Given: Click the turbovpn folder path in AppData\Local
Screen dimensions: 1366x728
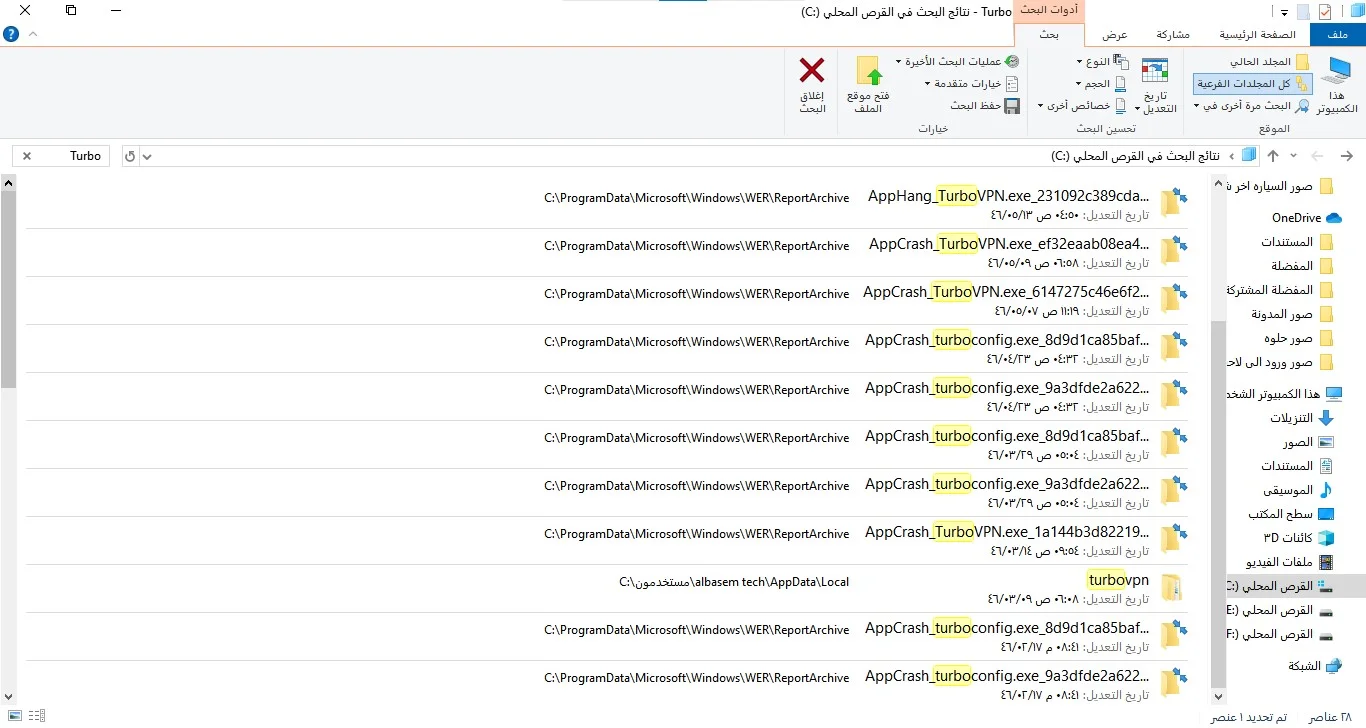Looking at the screenshot, I should 734,582.
